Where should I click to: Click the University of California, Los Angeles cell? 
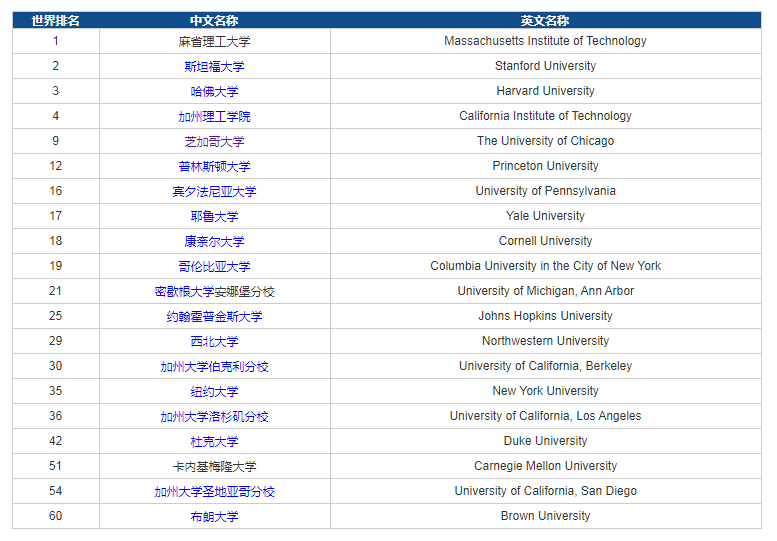(545, 416)
